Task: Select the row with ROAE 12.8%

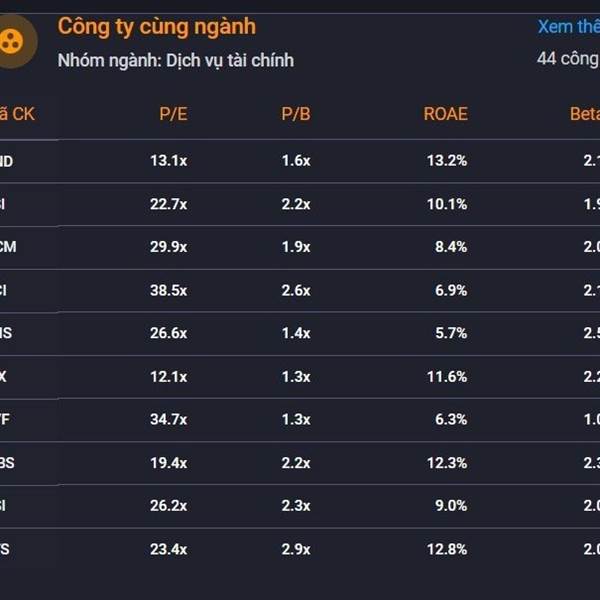Action: click(300, 549)
